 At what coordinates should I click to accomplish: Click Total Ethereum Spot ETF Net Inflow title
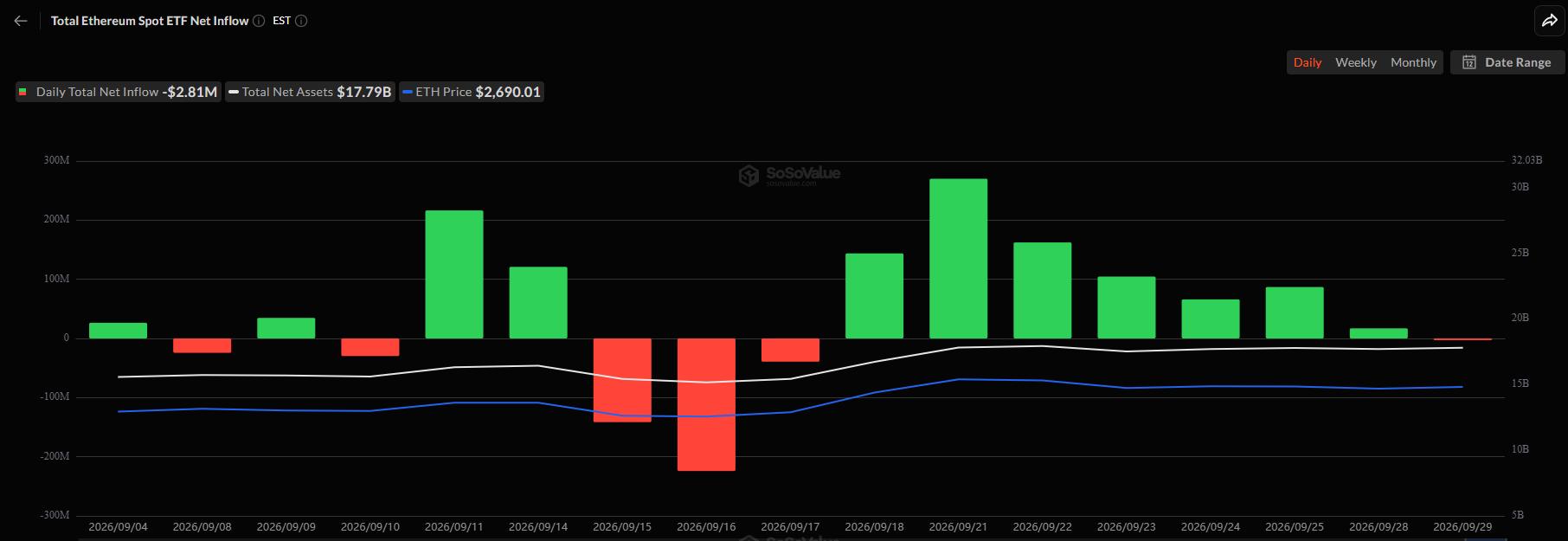tap(150, 21)
